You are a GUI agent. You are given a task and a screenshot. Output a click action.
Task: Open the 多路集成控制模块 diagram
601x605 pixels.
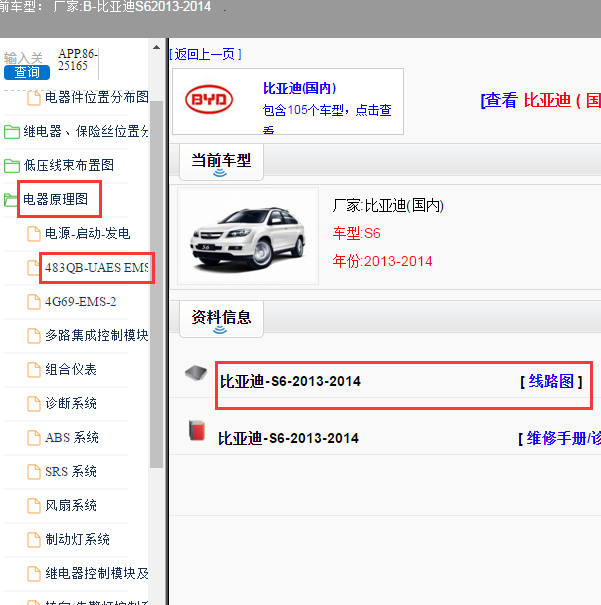tap(96, 335)
